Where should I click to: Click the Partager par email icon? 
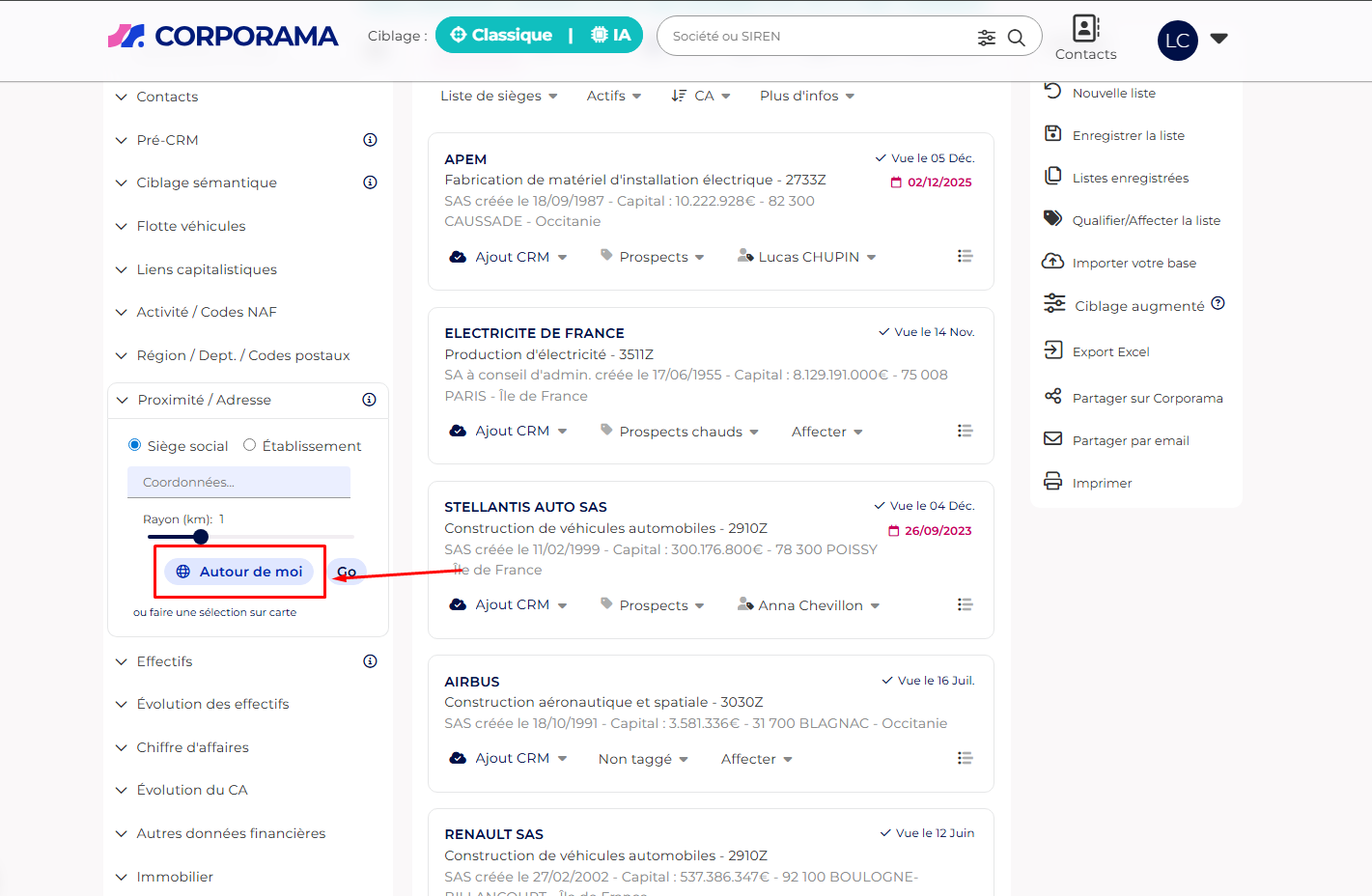coord(1053,439)
